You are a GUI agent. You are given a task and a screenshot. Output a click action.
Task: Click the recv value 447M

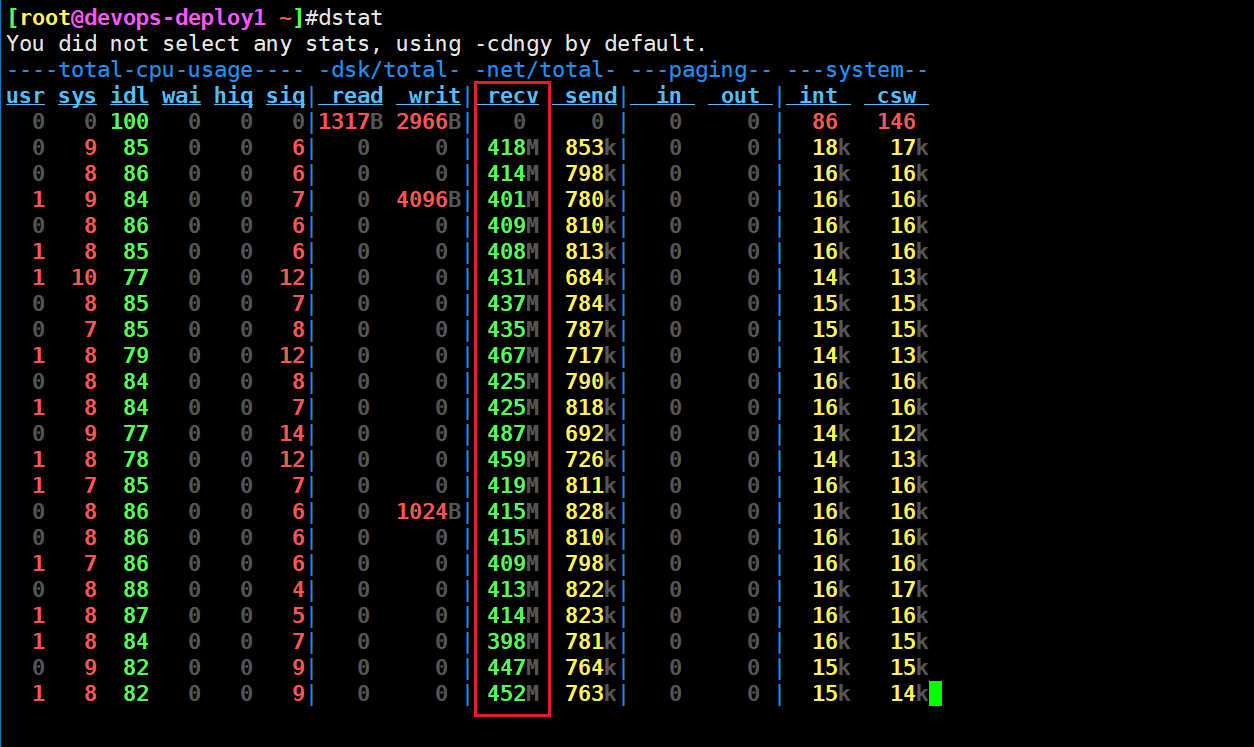pos(514,668)
